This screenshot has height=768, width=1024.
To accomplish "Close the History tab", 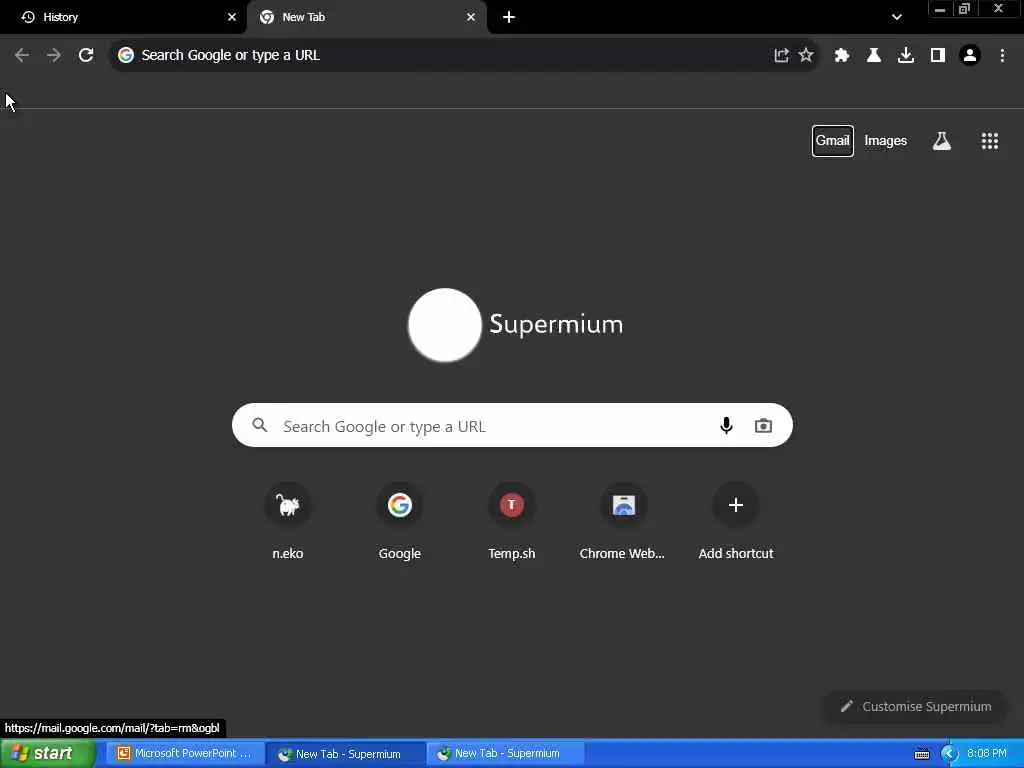I will [232, 17].
